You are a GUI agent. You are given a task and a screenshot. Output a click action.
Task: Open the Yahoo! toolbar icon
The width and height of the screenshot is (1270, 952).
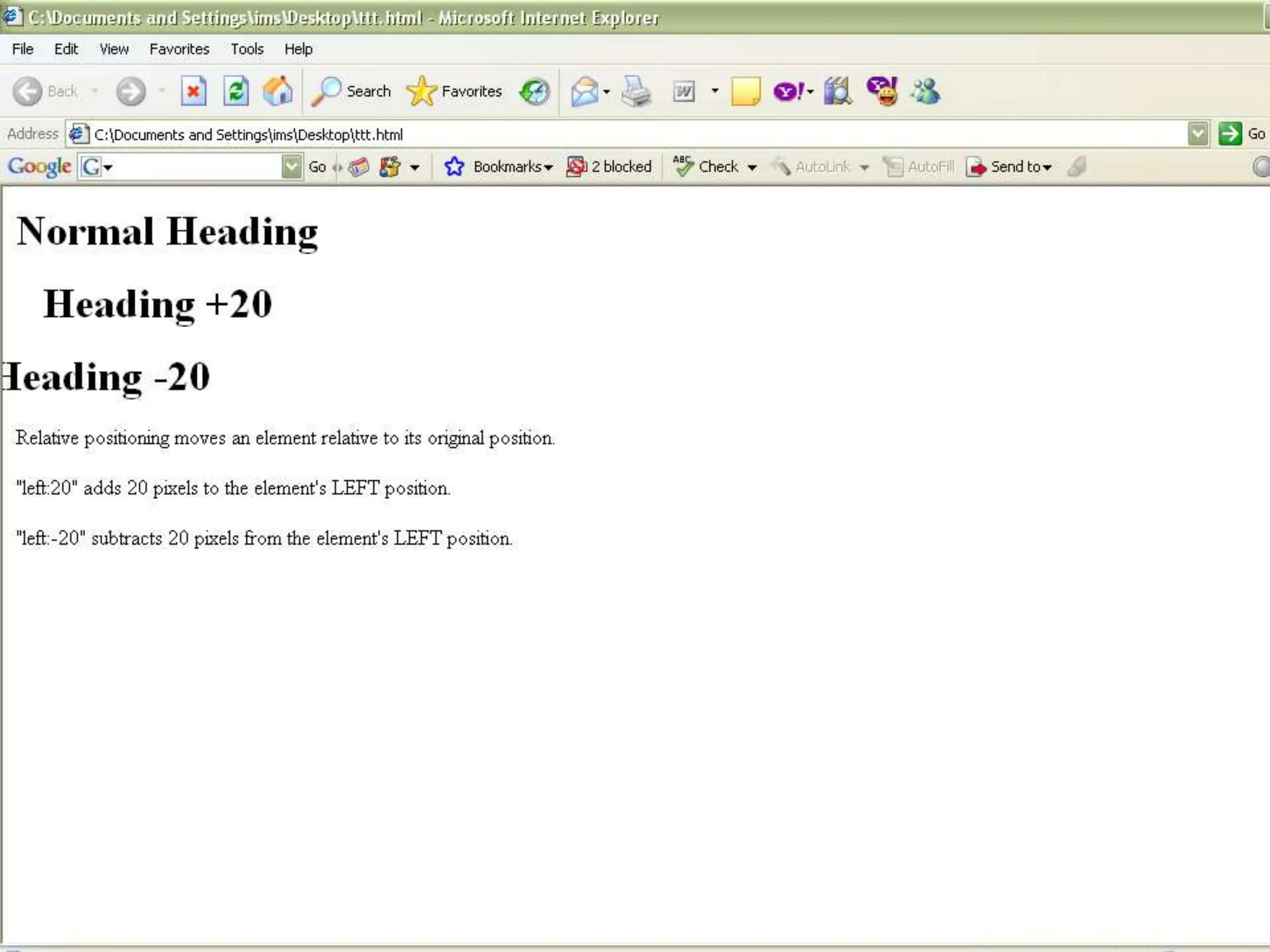click(x=788, y=92)
